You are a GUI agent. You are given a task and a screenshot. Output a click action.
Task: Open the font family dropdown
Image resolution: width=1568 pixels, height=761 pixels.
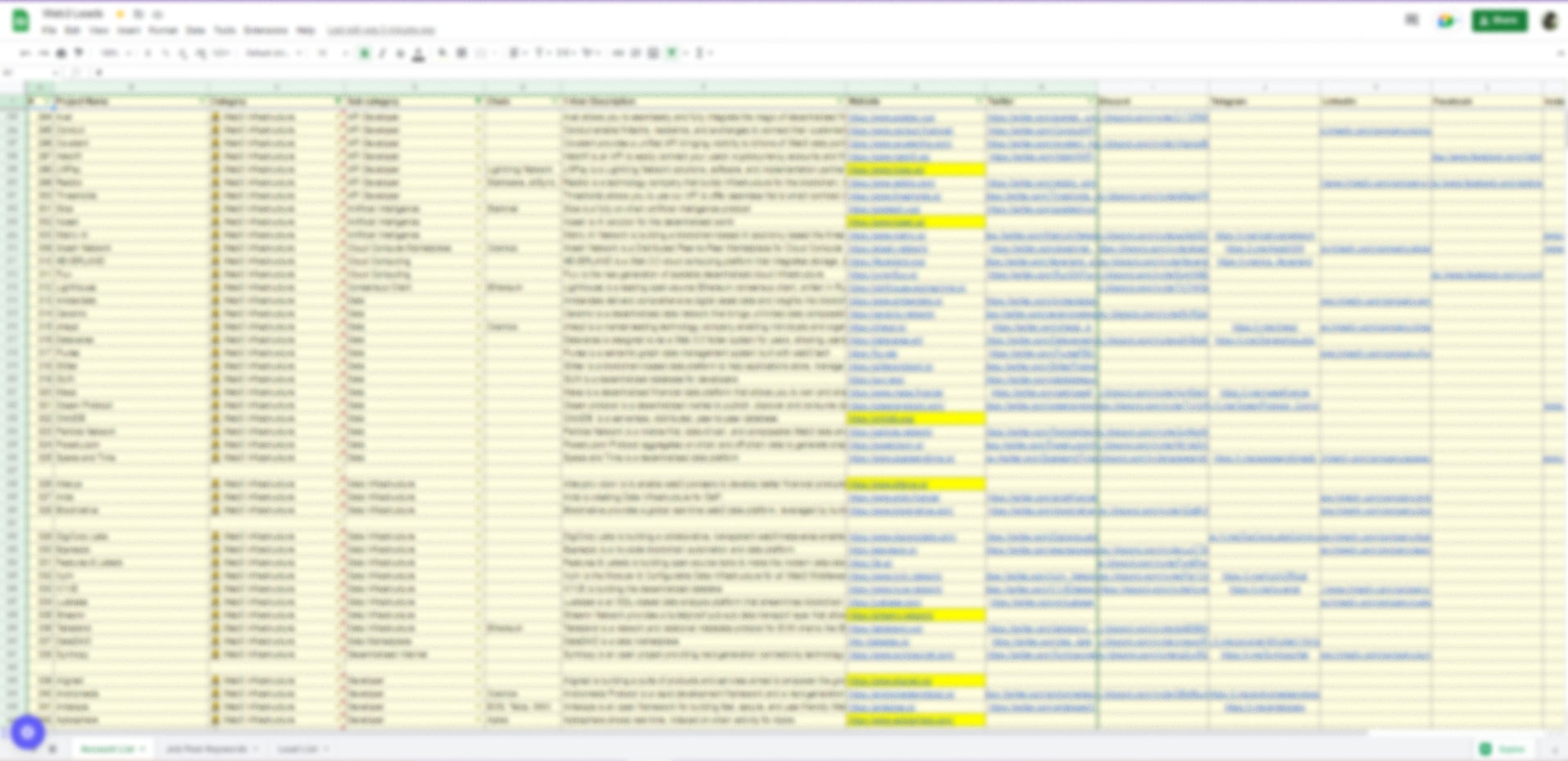click(x=273, y=53)
